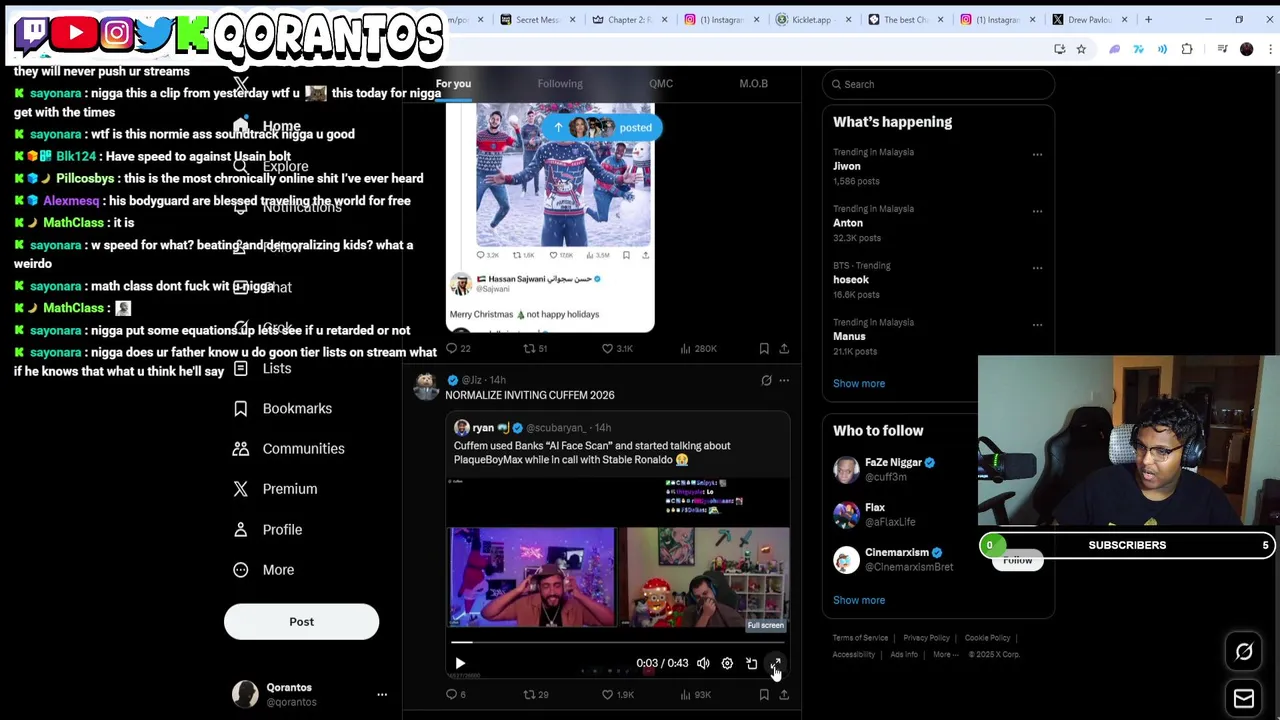Viewport: 1280px width, 720px height.
Task: Bookmark this page with the star icon
Action: click(x=1081, y=49)
